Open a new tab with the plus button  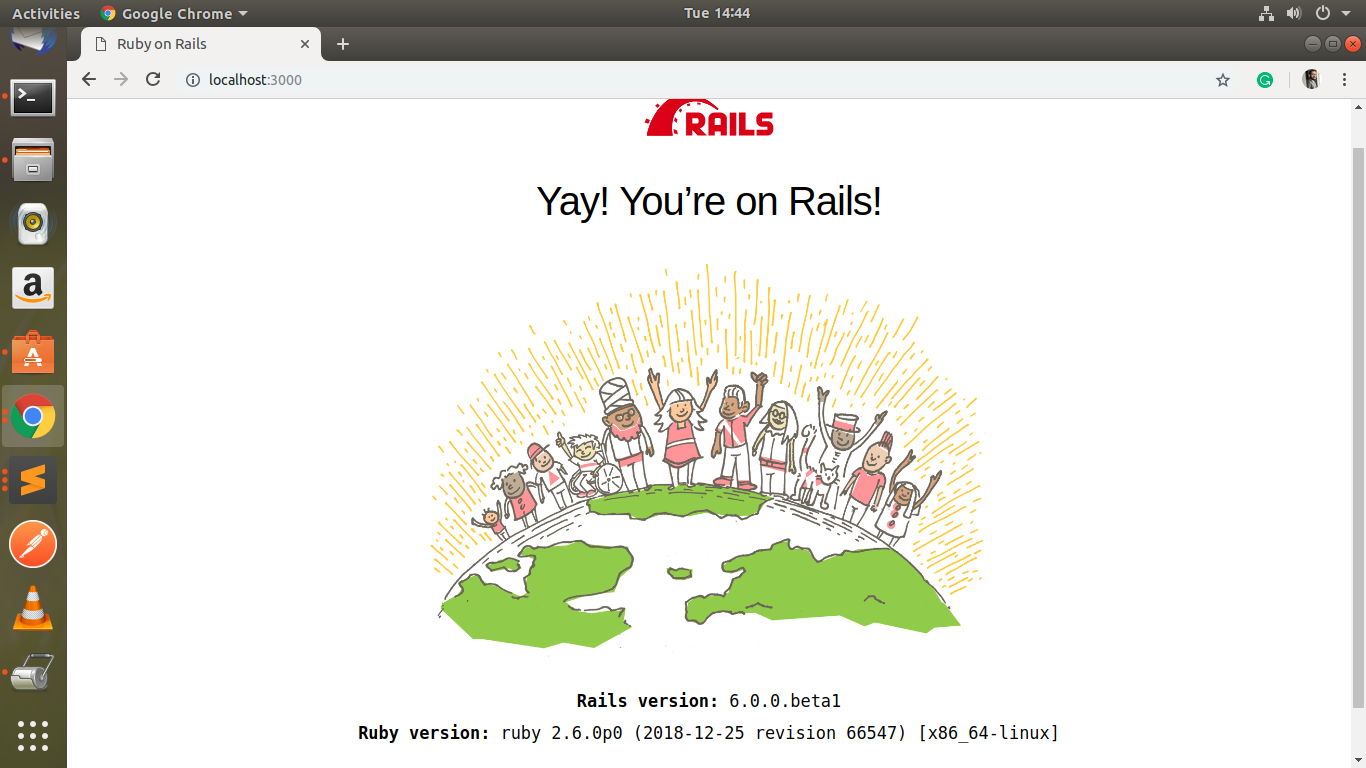[x=343, y=44]
